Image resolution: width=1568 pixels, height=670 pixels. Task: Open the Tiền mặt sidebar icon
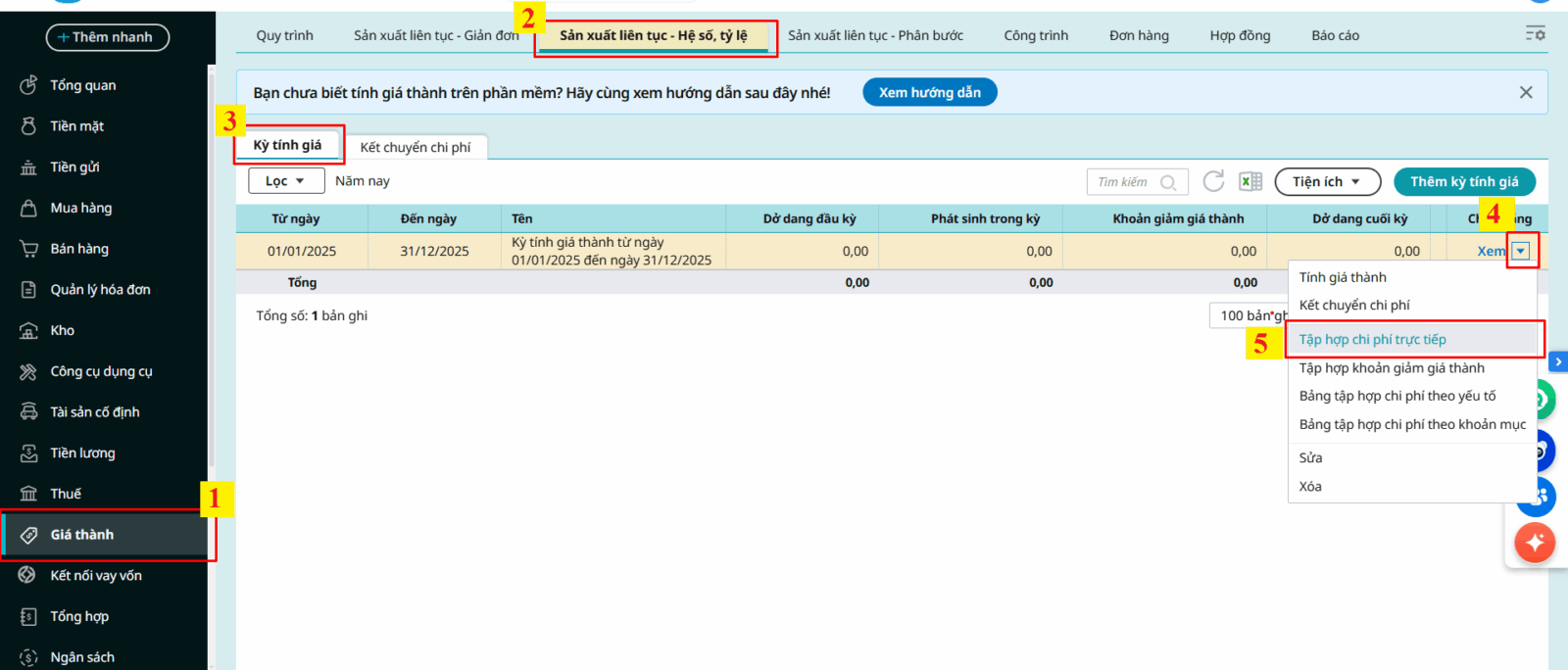(x=28, y=126)
